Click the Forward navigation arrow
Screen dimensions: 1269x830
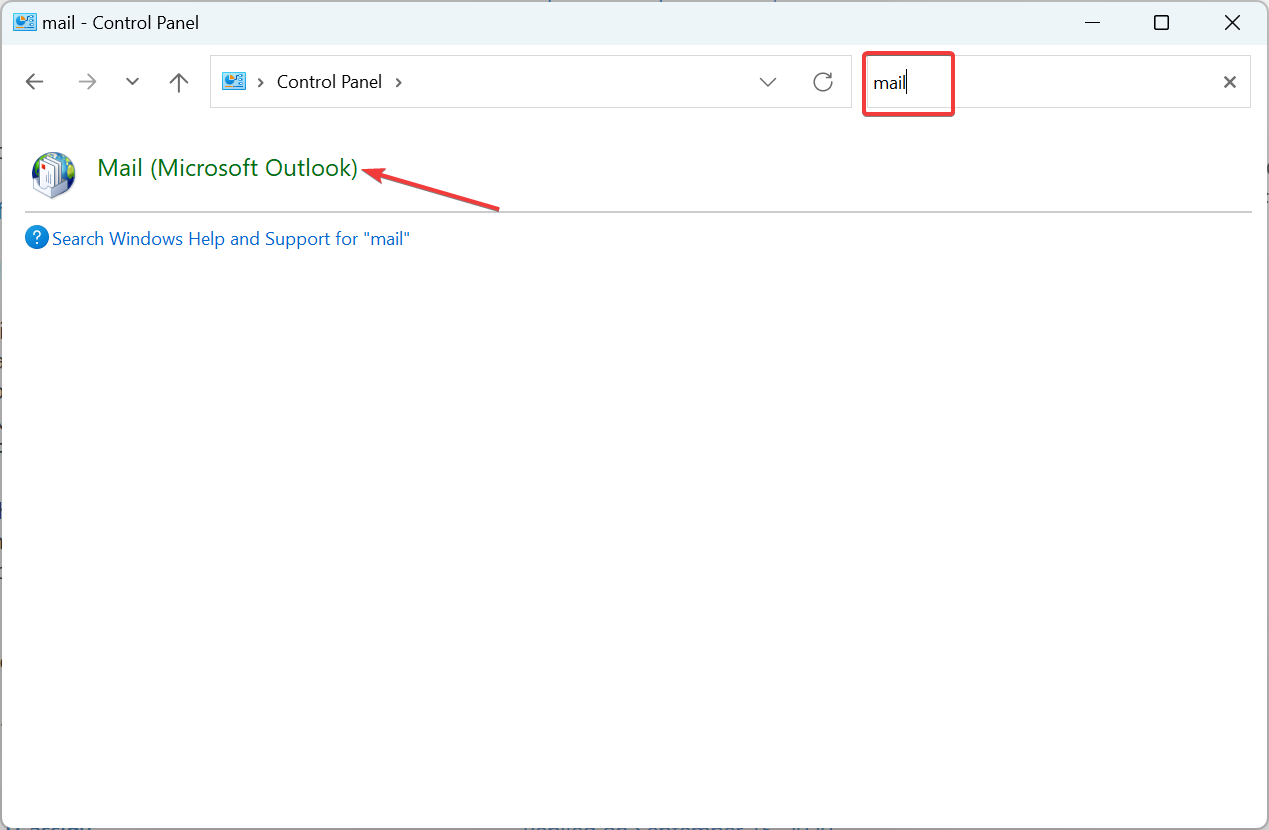point(87,82)
